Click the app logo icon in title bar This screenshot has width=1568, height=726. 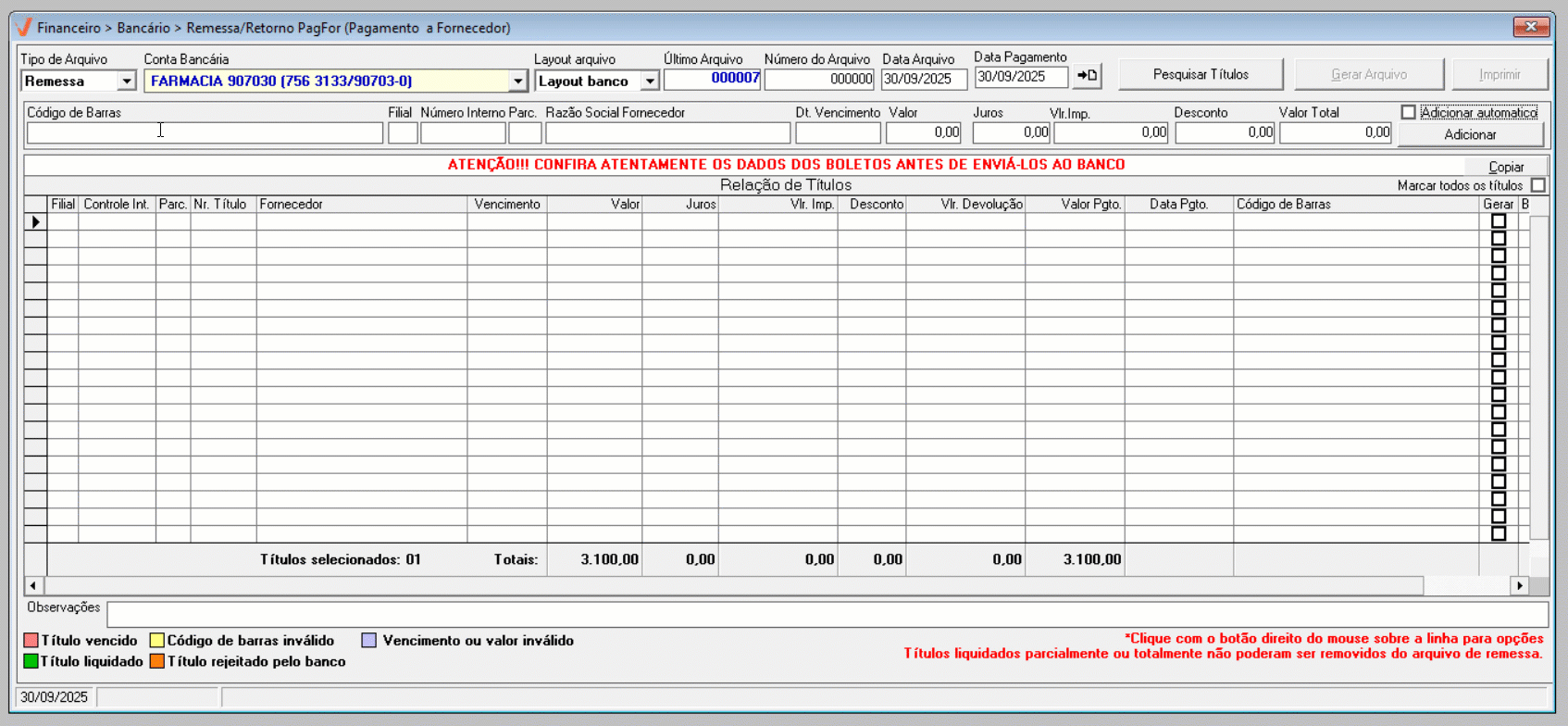[x=24, y=28]
